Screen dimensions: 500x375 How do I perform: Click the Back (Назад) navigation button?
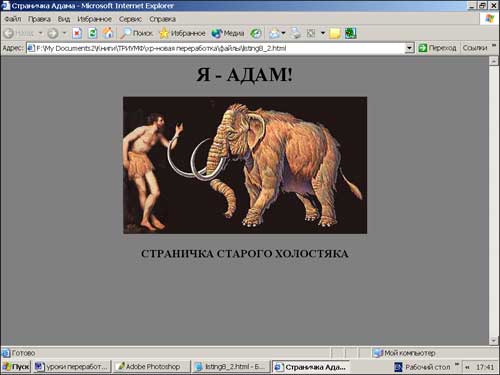pyautogui.click(x=19, y=33)
